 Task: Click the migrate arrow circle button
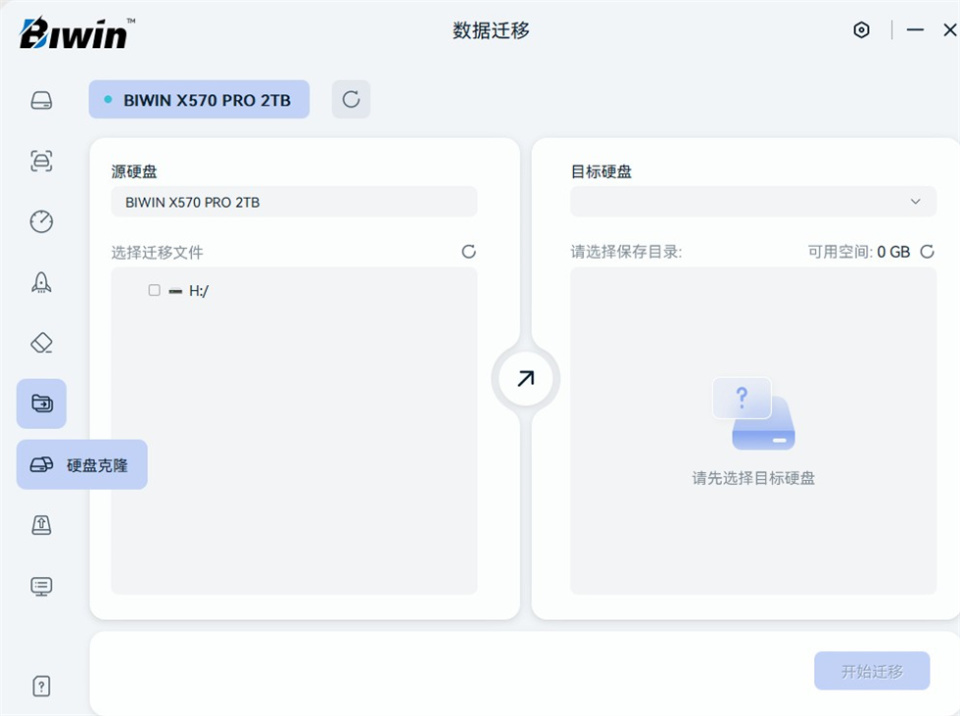coord(525,379)
